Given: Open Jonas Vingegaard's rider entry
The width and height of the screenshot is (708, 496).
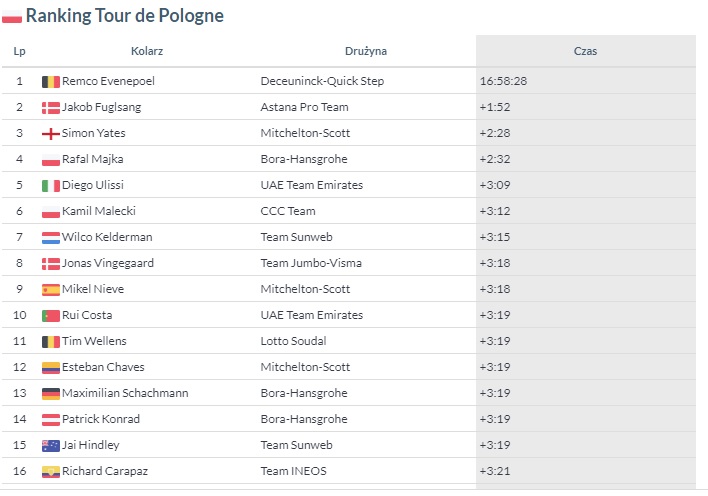Looking at the screenshot, I should coord(108,263).
